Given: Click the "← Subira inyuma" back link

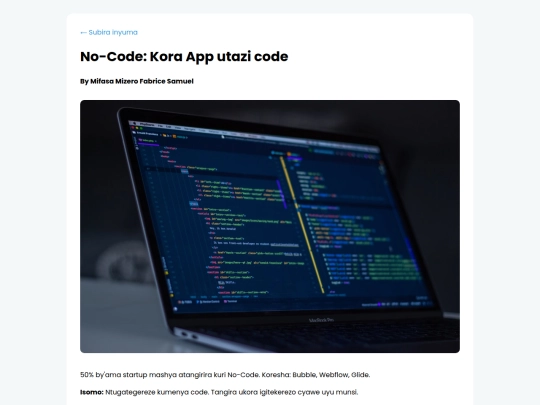Looking at the screenshot, I should [x=109, y=32].
